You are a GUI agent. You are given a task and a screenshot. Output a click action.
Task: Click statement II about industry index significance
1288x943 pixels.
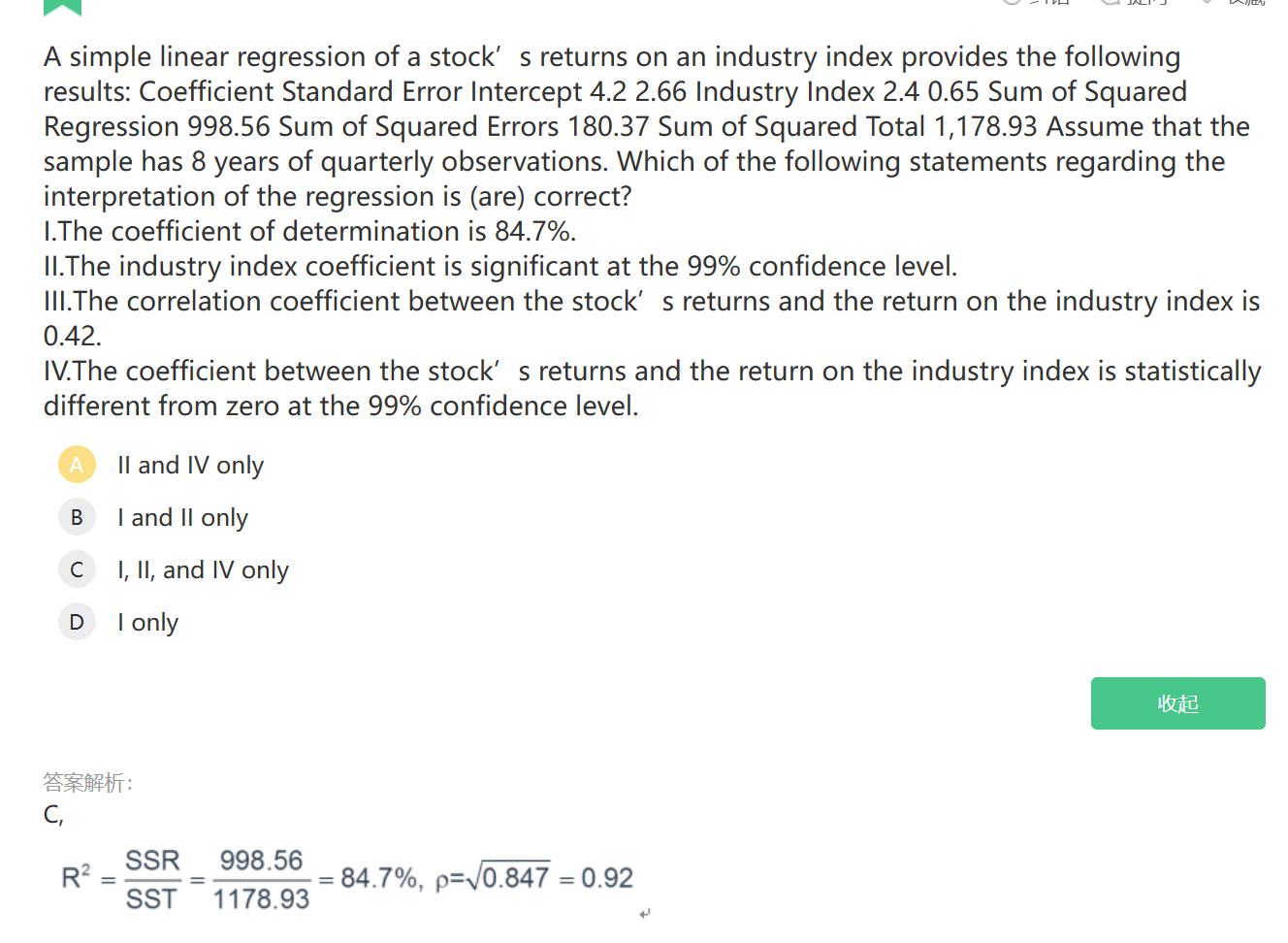pos(499,267)
